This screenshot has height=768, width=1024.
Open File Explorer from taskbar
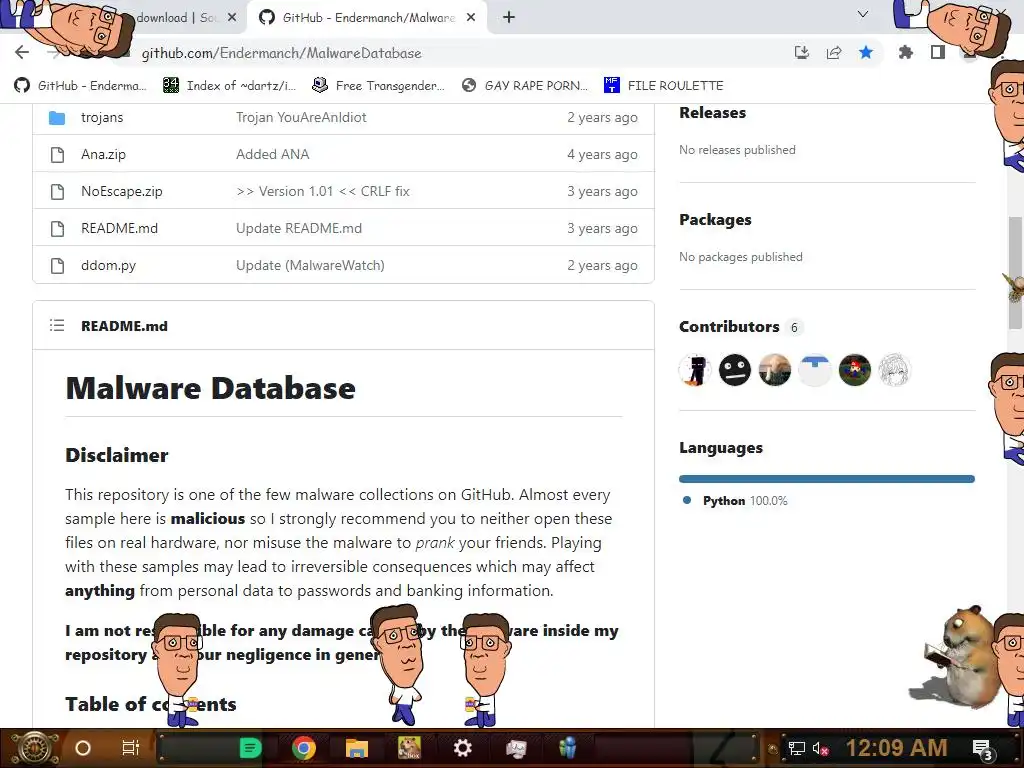click(x=357, y=748)
